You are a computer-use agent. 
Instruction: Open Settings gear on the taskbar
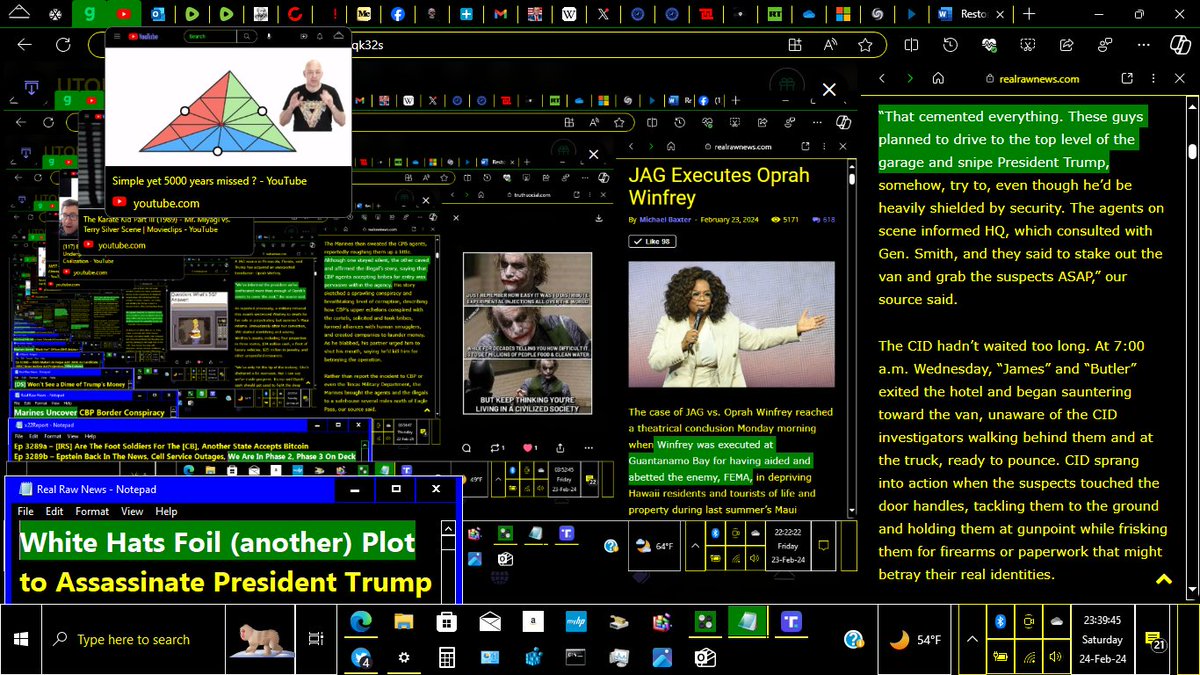(x=404, y=657)
